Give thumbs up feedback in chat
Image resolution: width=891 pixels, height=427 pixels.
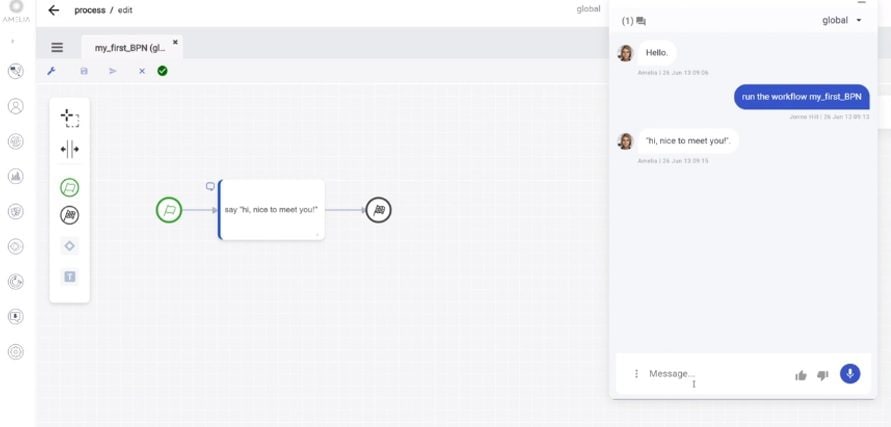point(800,375)
